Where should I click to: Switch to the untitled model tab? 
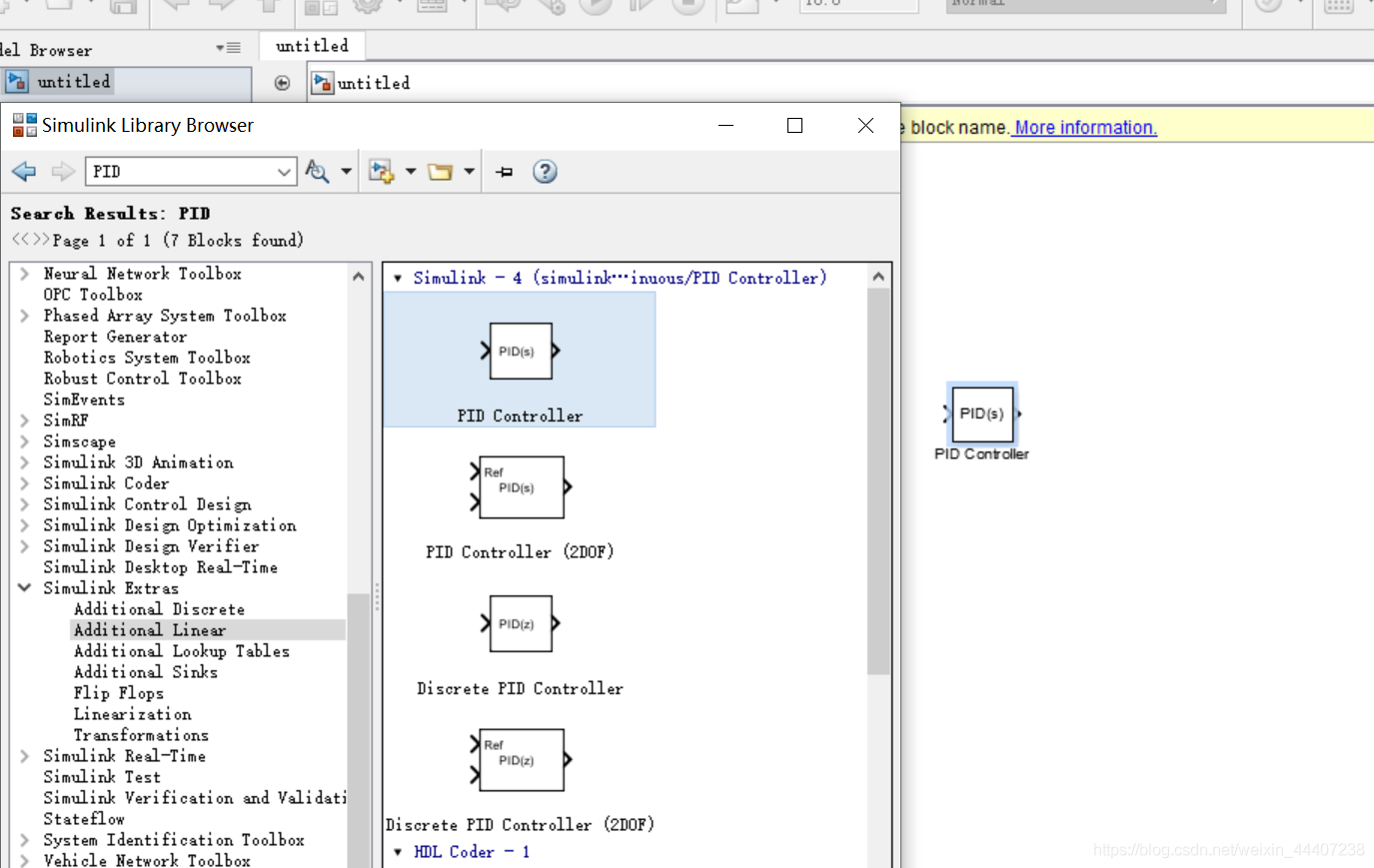point(312,46)
